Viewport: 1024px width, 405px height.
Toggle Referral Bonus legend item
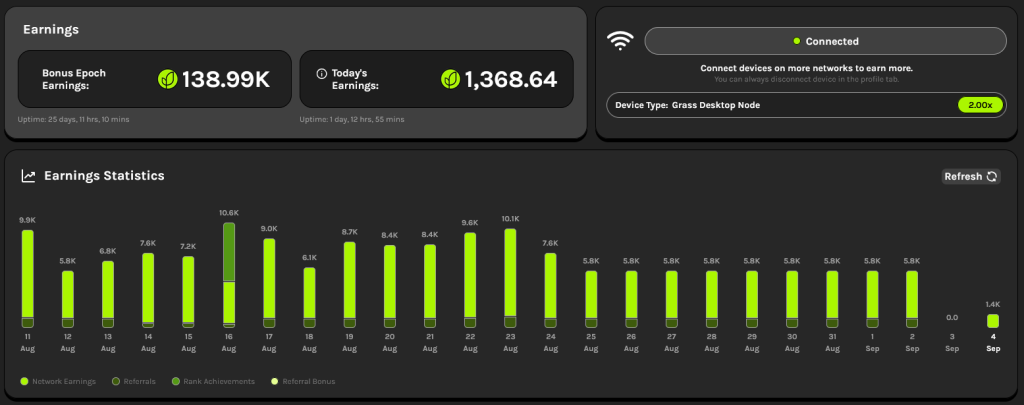[x=303, y=381]
